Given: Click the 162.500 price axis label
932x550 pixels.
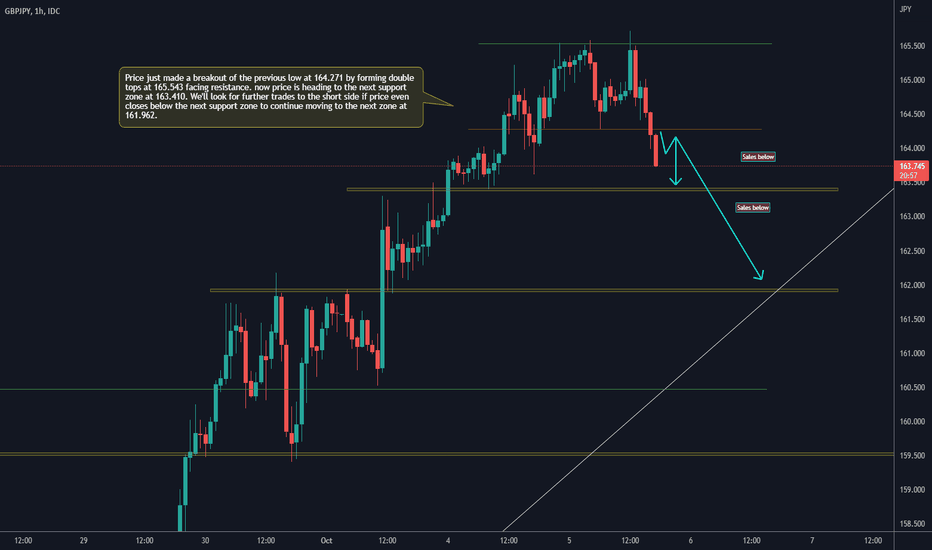Looking at the screenshot, I should pos(912,251).
